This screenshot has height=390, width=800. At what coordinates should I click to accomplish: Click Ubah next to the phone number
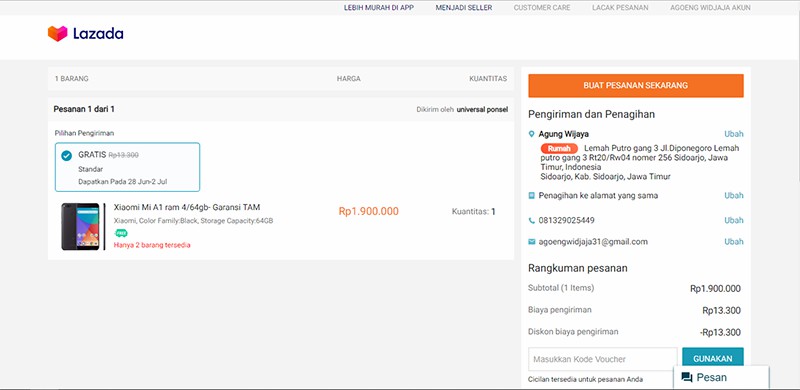(734, 221)
